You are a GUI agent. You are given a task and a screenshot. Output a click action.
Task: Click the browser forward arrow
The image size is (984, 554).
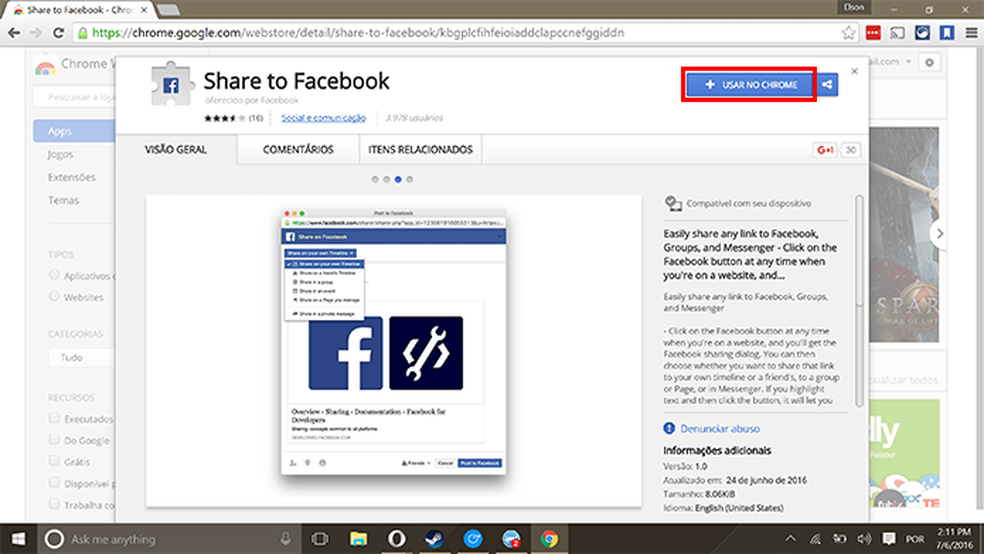click(x=36, y=33)
